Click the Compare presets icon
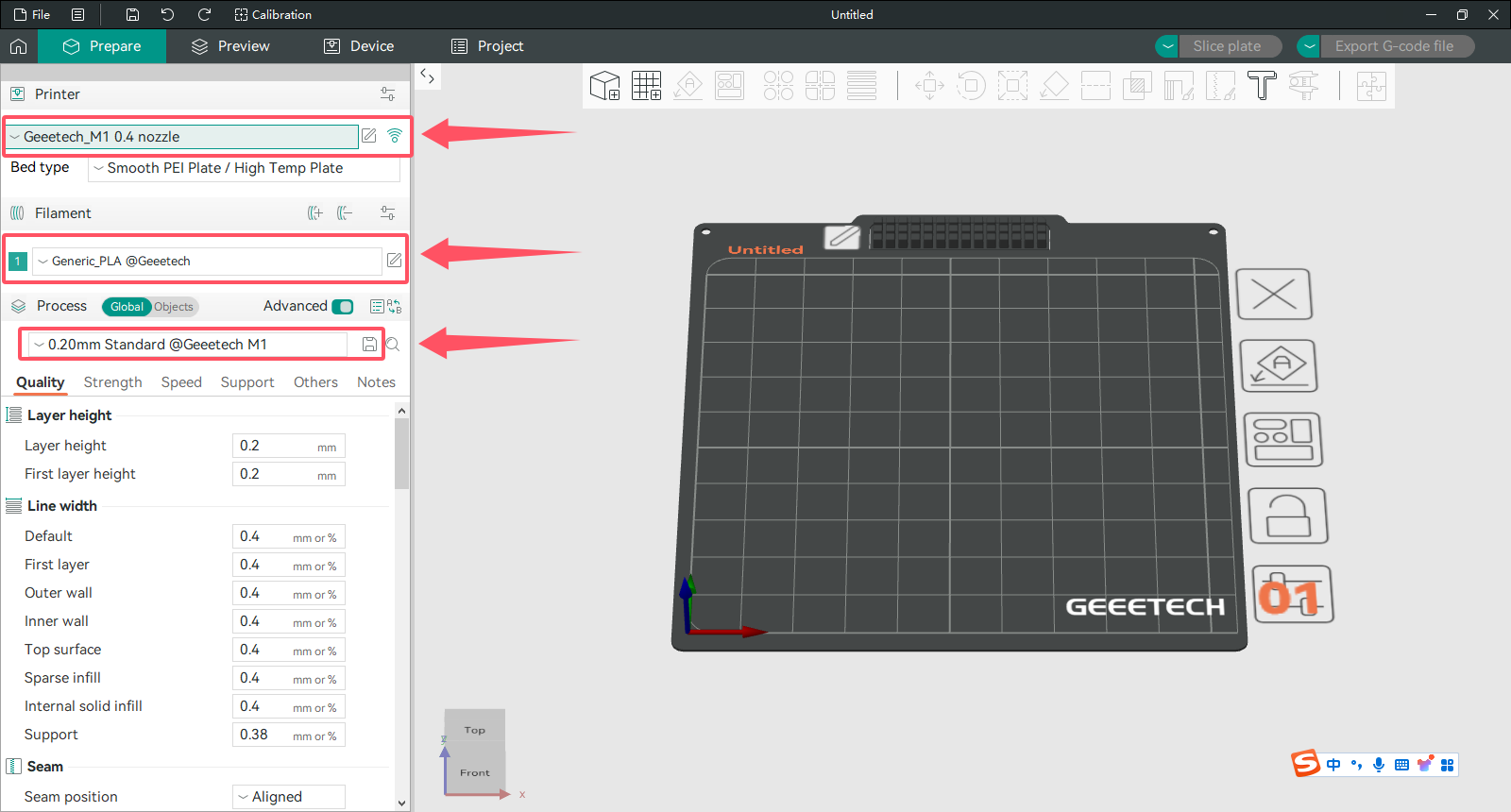Screen dimensions: 1511x812 (395, 307)
